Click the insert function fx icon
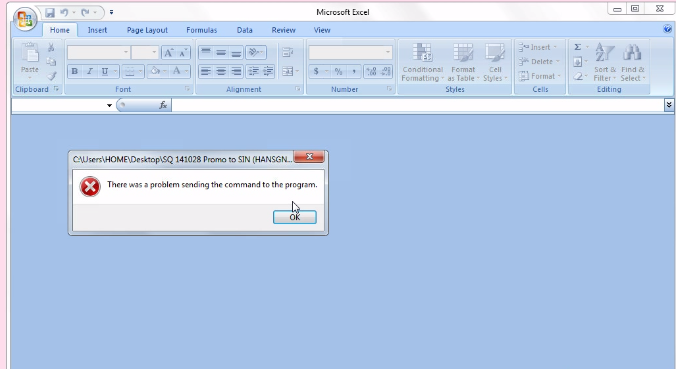The width and height of the screenshot is (676, 369). (x=163, y=105)
